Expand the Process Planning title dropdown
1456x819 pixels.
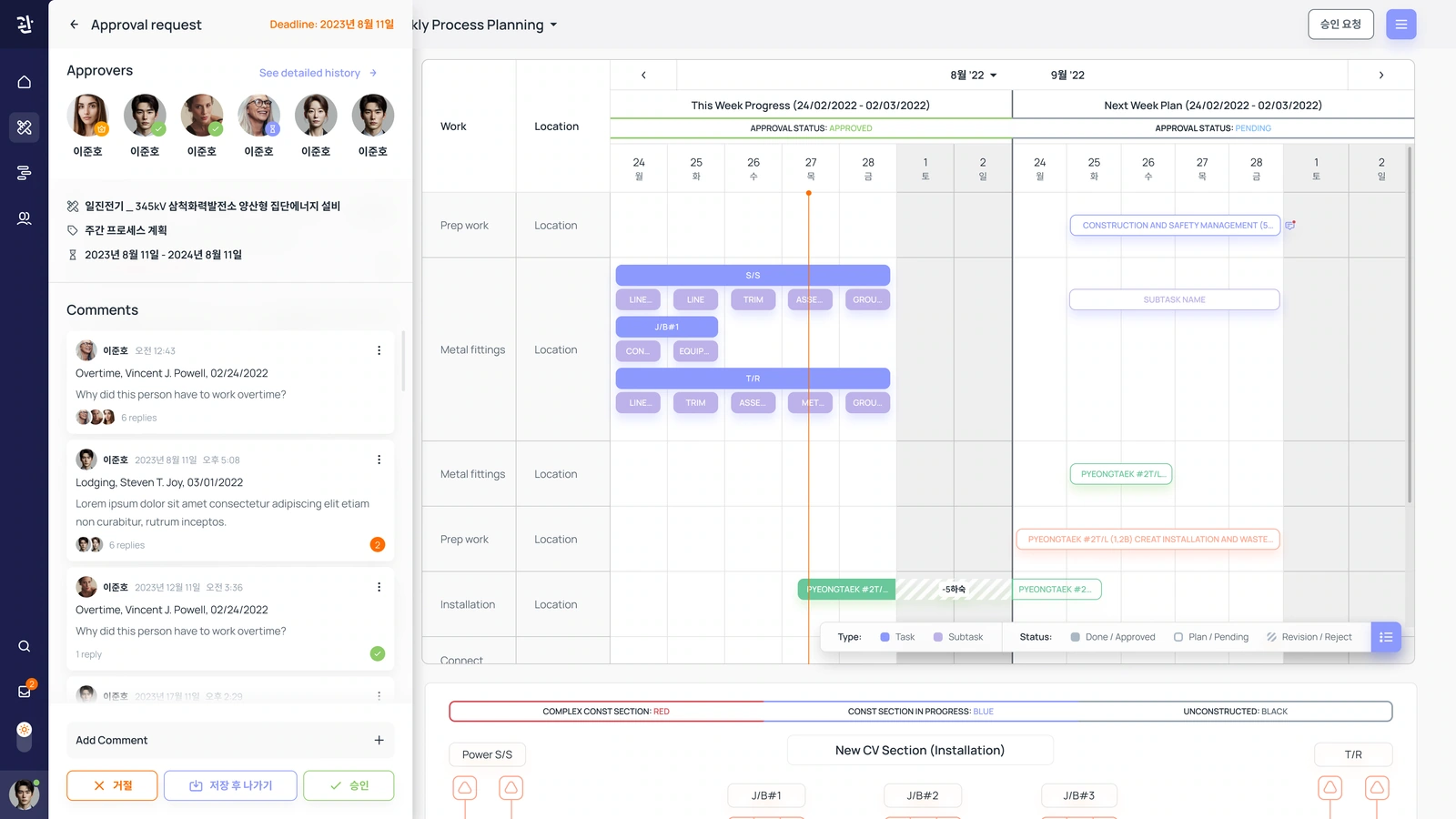[553, 25]
